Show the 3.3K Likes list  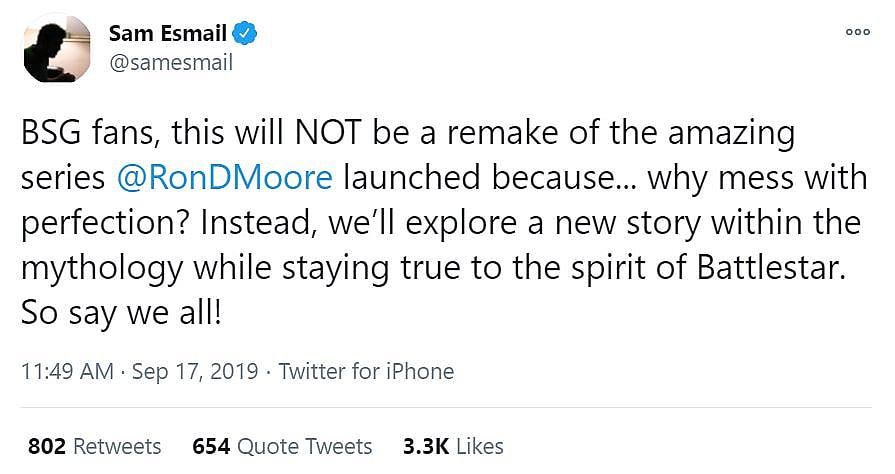tap(452, 445)
